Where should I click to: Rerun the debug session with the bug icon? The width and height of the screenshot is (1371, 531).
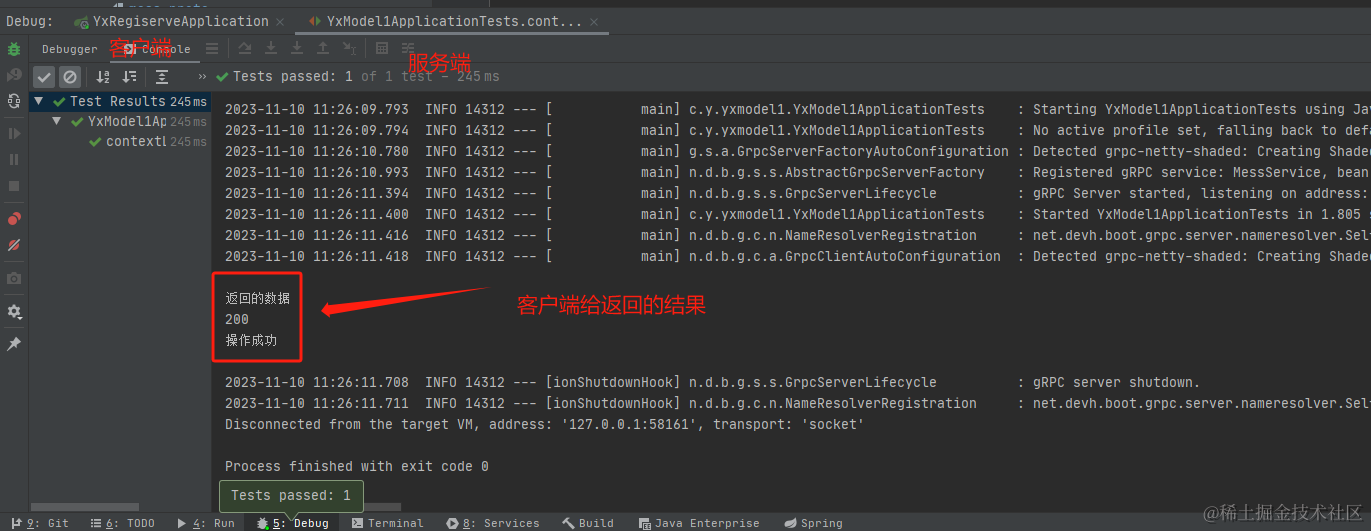tap(14, 48)
